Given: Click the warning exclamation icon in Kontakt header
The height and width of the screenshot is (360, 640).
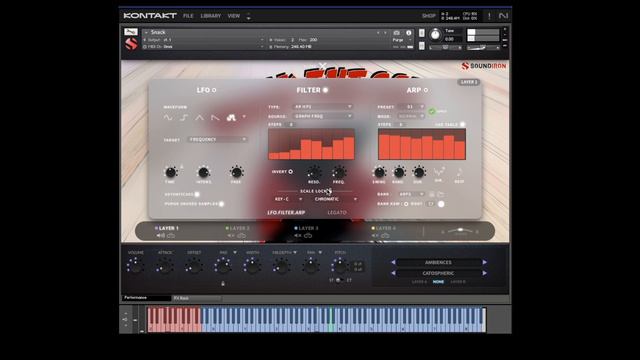Looking at the screenshot, I should click(489, 16).
